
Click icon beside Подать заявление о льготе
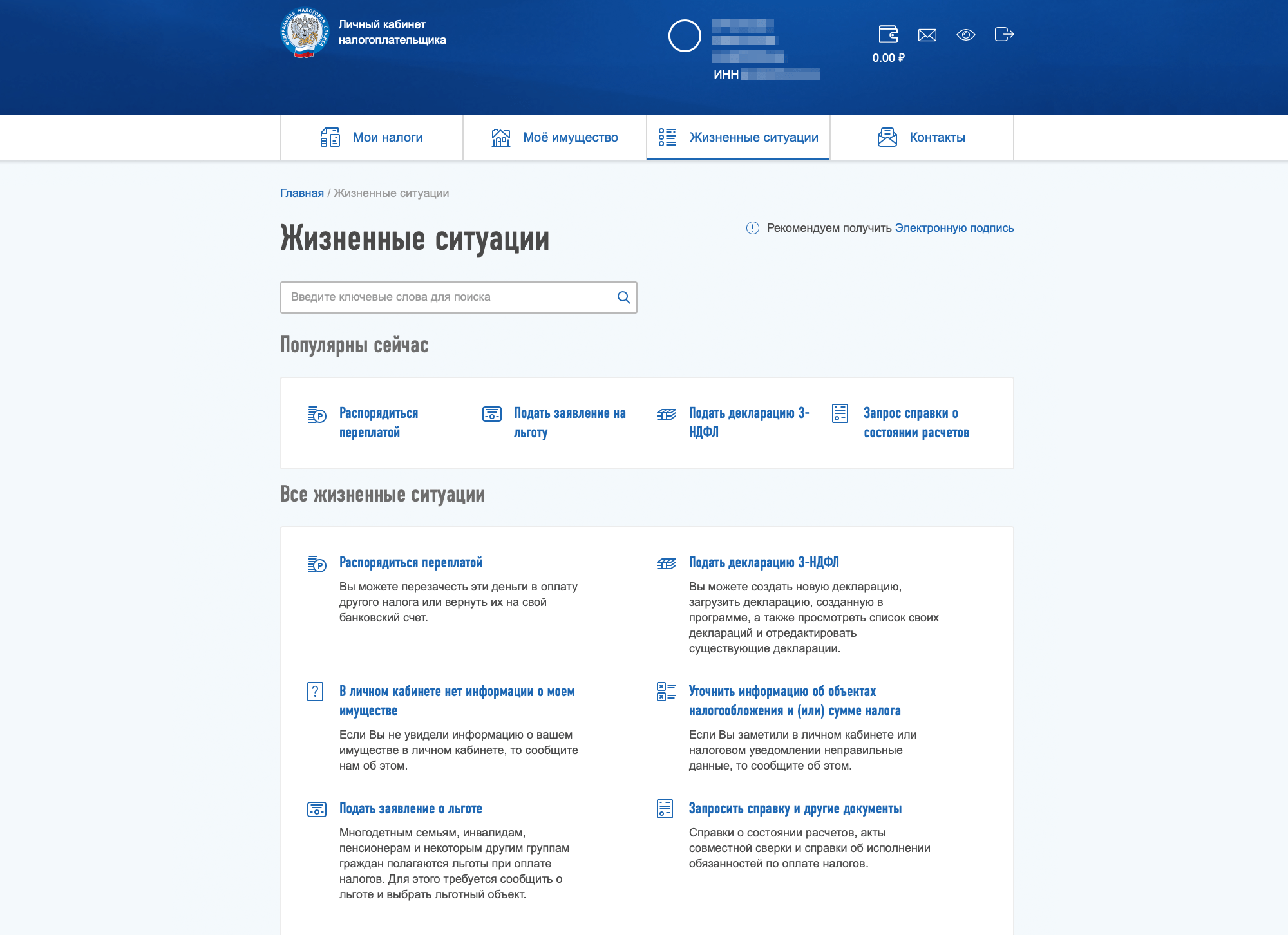(x=317, y=809)
